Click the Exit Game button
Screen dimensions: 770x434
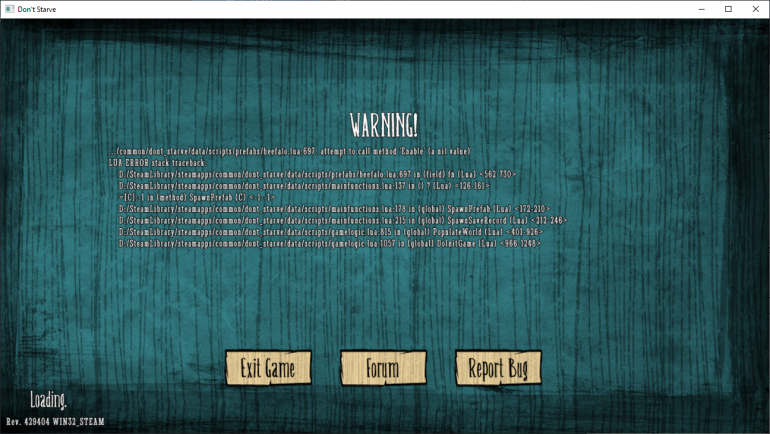268,368
